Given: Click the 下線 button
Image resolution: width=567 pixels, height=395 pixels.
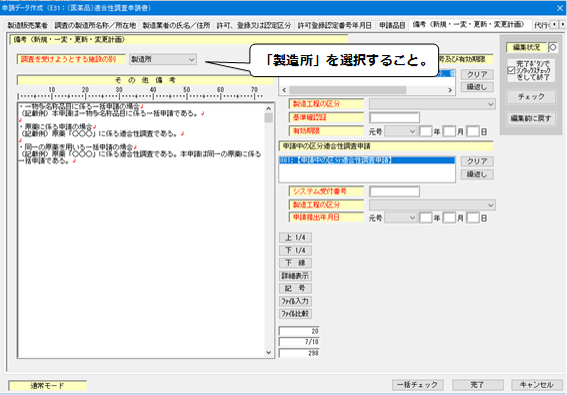Looking at the screenshot, I should [x=295, y=263].
